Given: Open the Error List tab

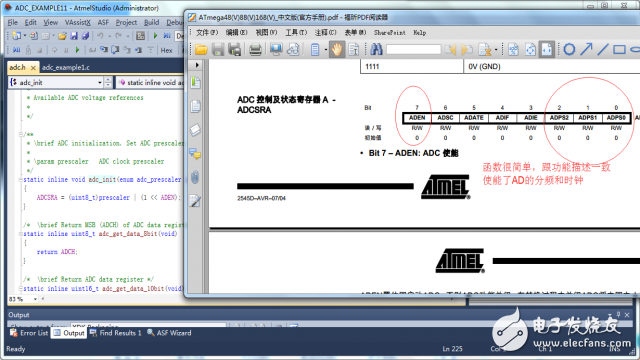Looking at the screenshot, I should coord(29,333).
